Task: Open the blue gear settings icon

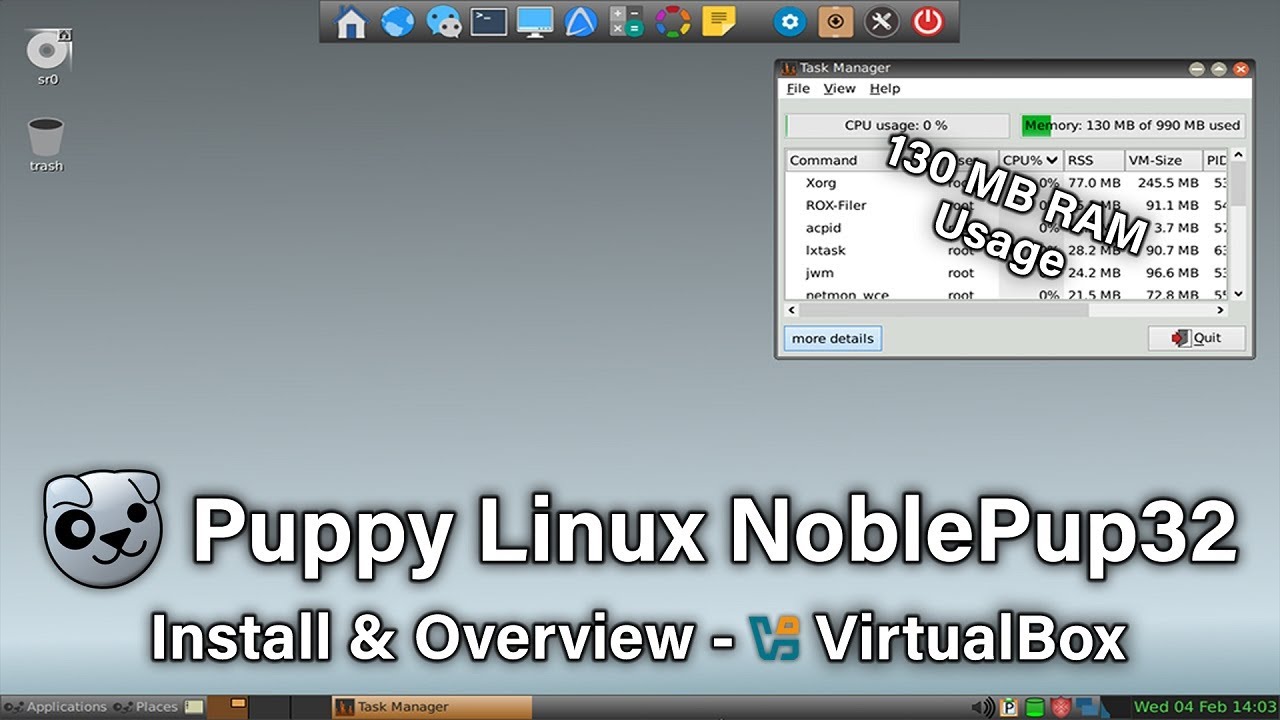Action: tap(790, 21)
